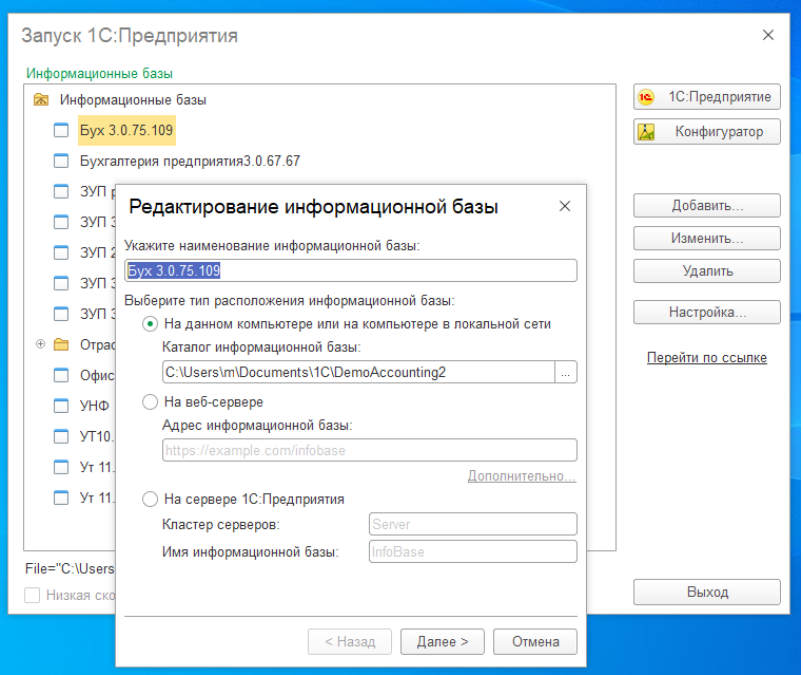
Task: Click Удалить button
Action: click(x=707, y=271)
